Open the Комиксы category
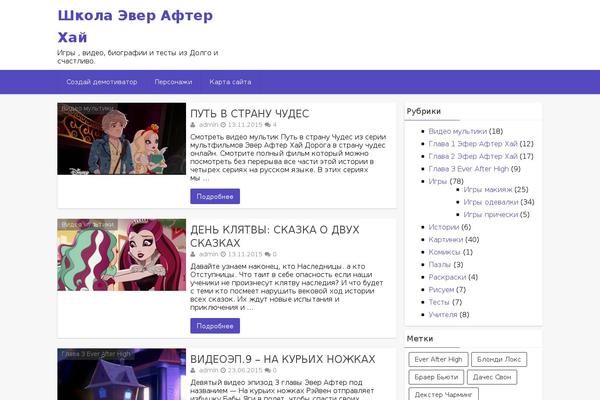Viewport: 600px width, 400px height. [x=444, y=252]
